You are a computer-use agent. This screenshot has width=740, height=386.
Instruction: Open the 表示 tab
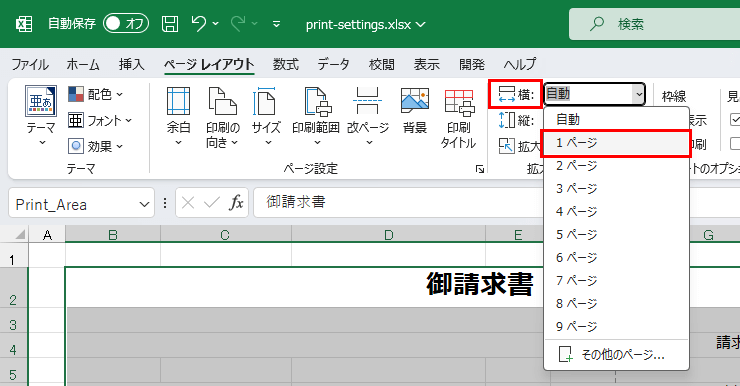coord(427,64)
